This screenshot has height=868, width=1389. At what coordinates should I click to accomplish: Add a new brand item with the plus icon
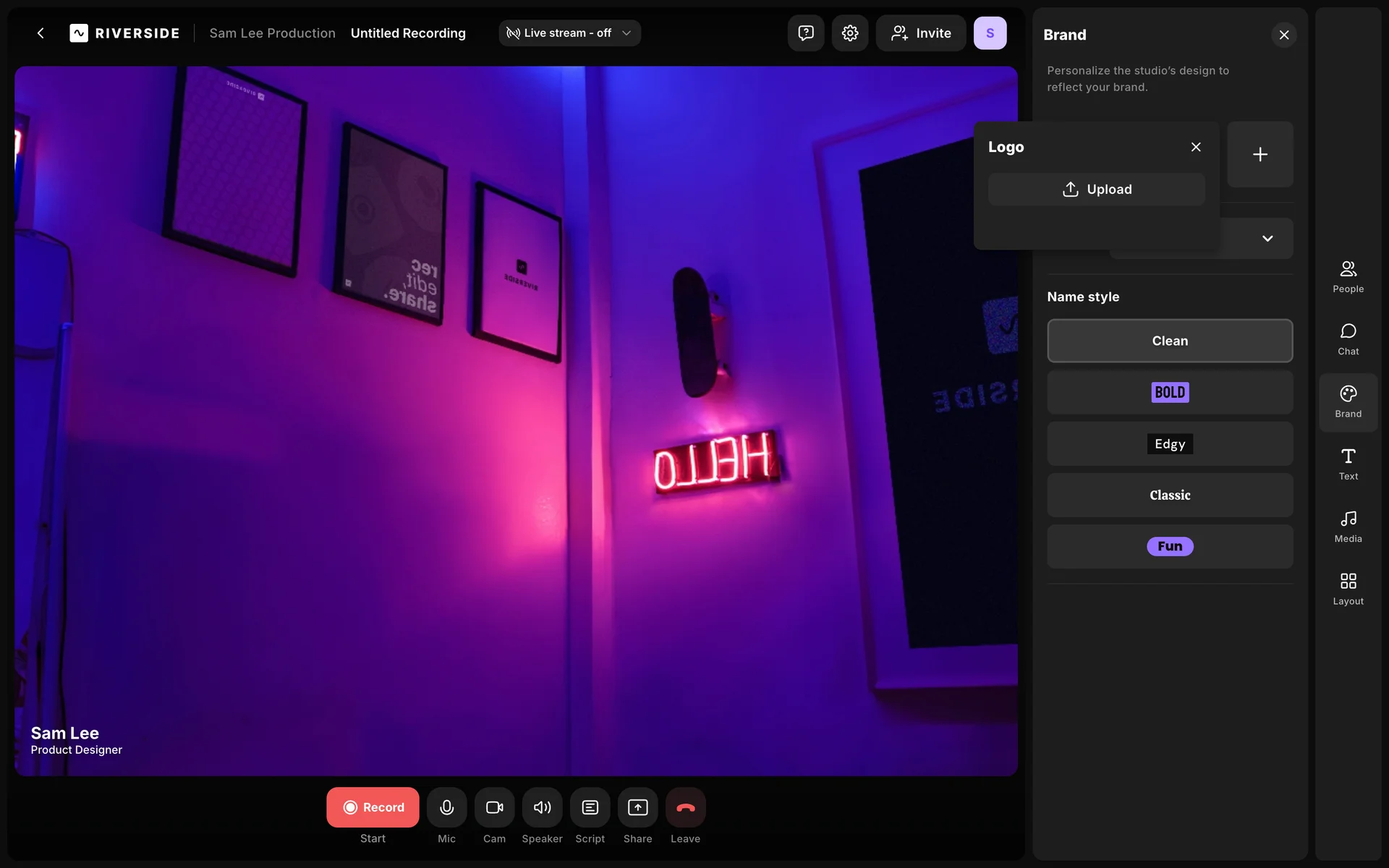[1260, 154]
